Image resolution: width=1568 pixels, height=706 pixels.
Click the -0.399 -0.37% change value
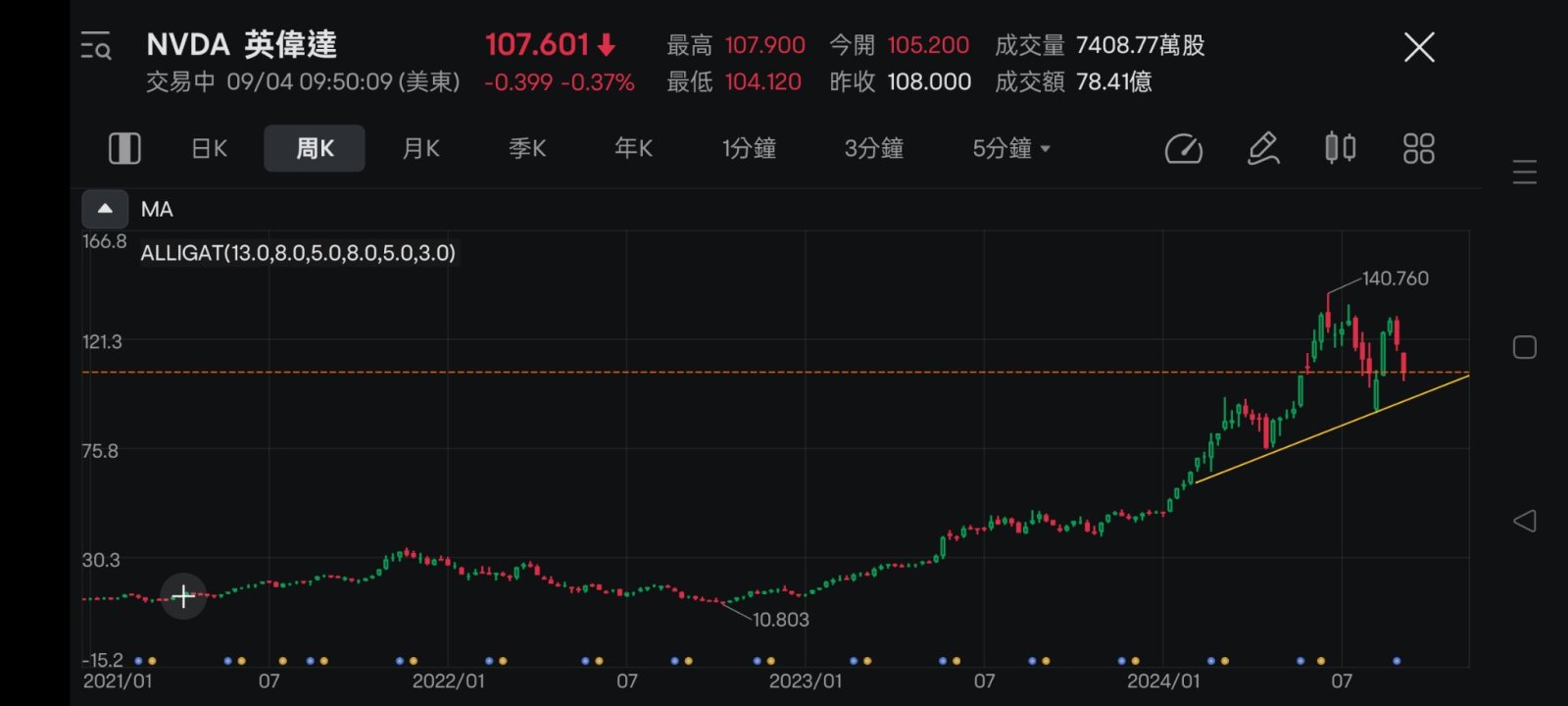tap(560, 82)
